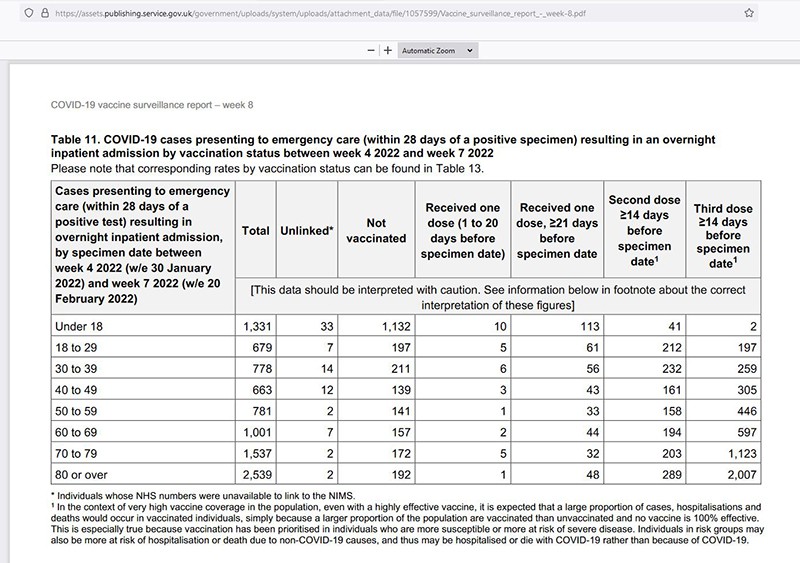The width and height of the screenshot is (800, 563).
Task: Zoom out the PDF with minus button
Action: [x=371, y=49]
